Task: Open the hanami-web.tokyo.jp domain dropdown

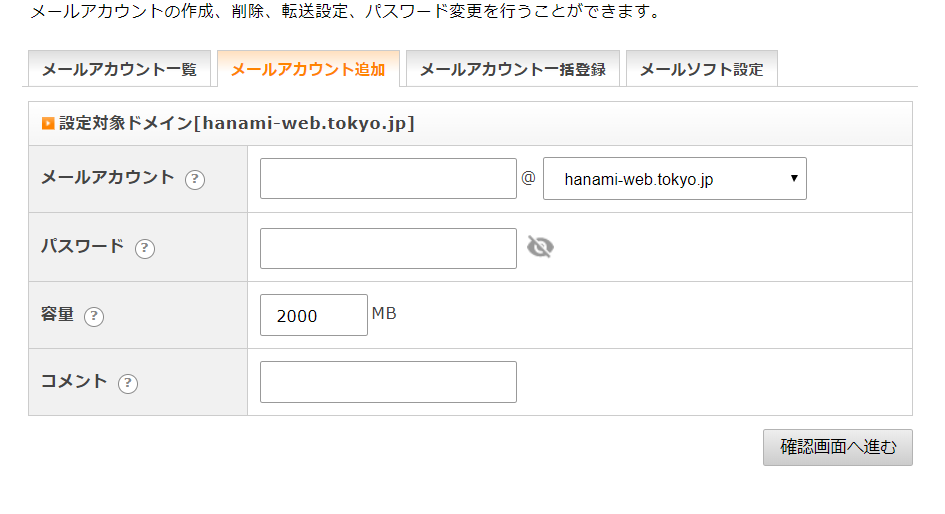Action: coord(674,179)
